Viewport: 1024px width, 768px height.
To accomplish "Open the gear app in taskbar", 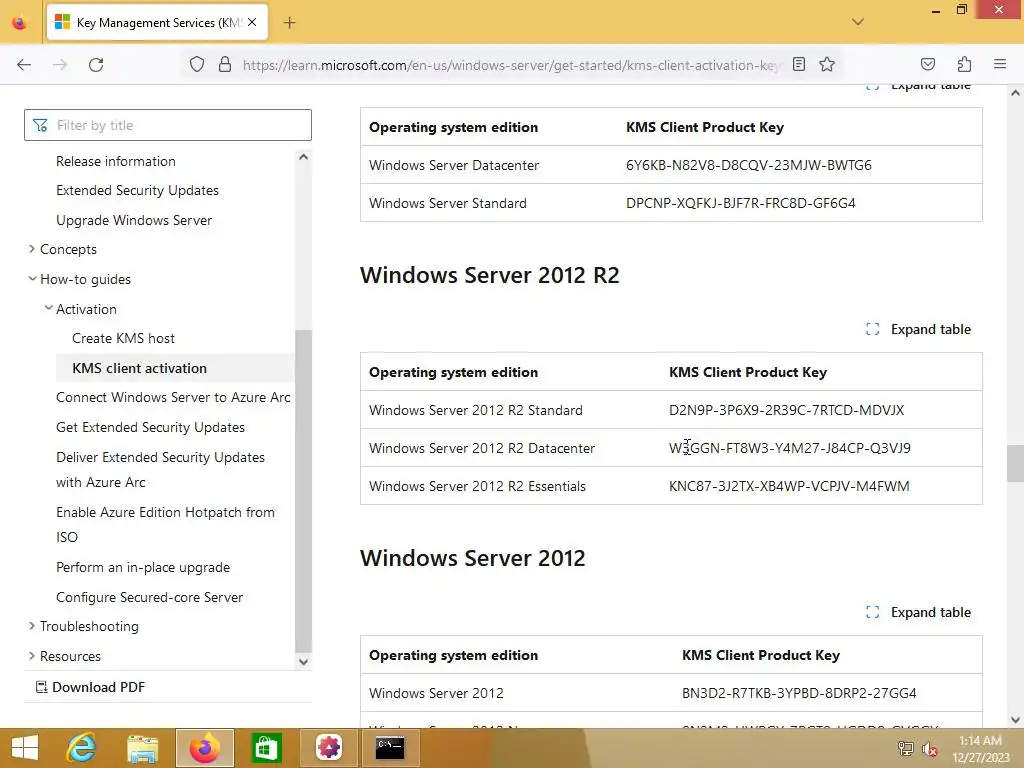I will pos(328,748).
